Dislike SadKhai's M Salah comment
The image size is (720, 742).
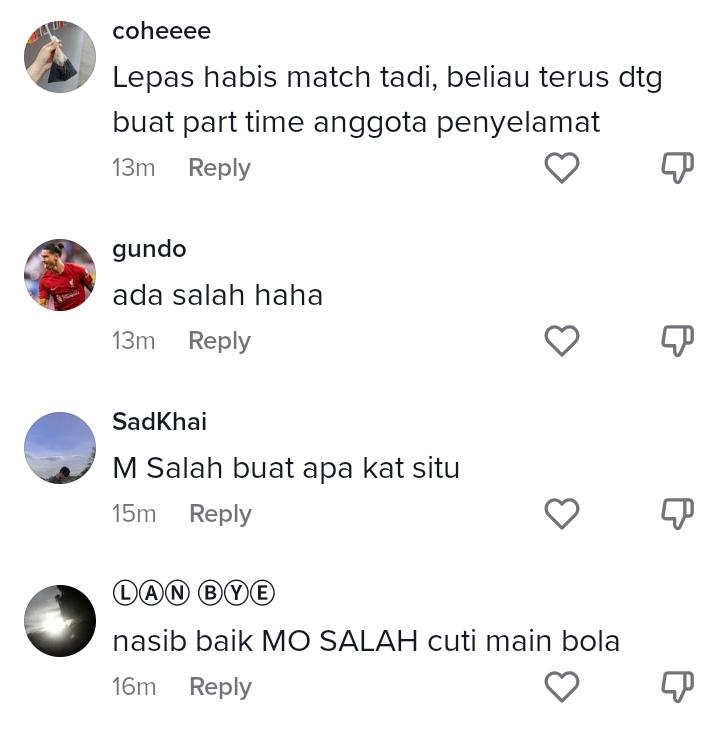tap(677, 513)
